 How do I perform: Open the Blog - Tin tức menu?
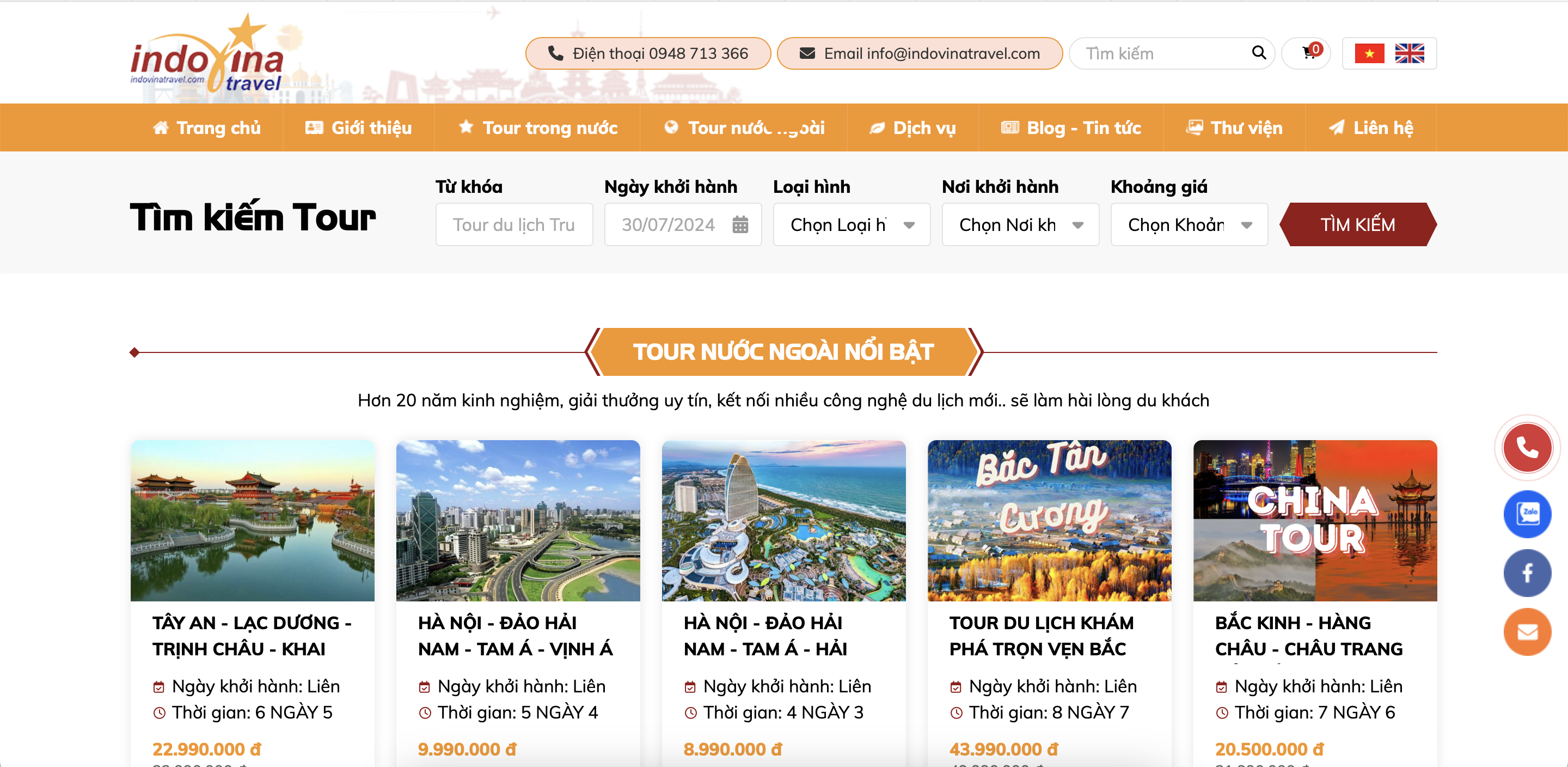click(1071, 127)
